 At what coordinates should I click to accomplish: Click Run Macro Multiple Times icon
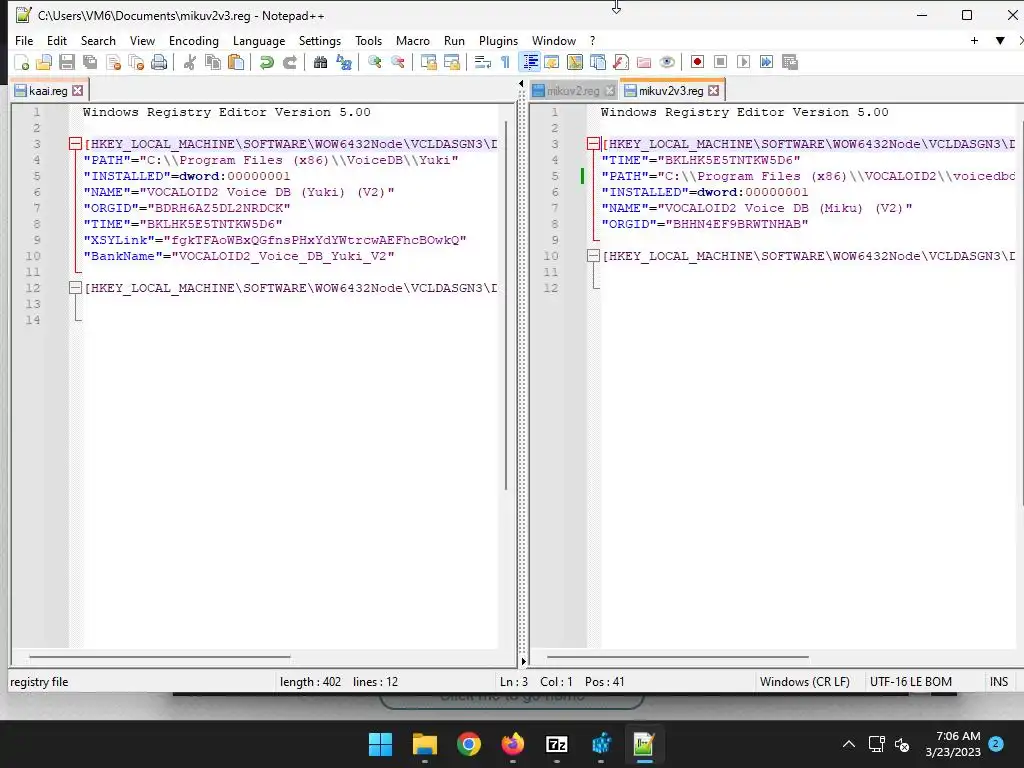point(767,62)
